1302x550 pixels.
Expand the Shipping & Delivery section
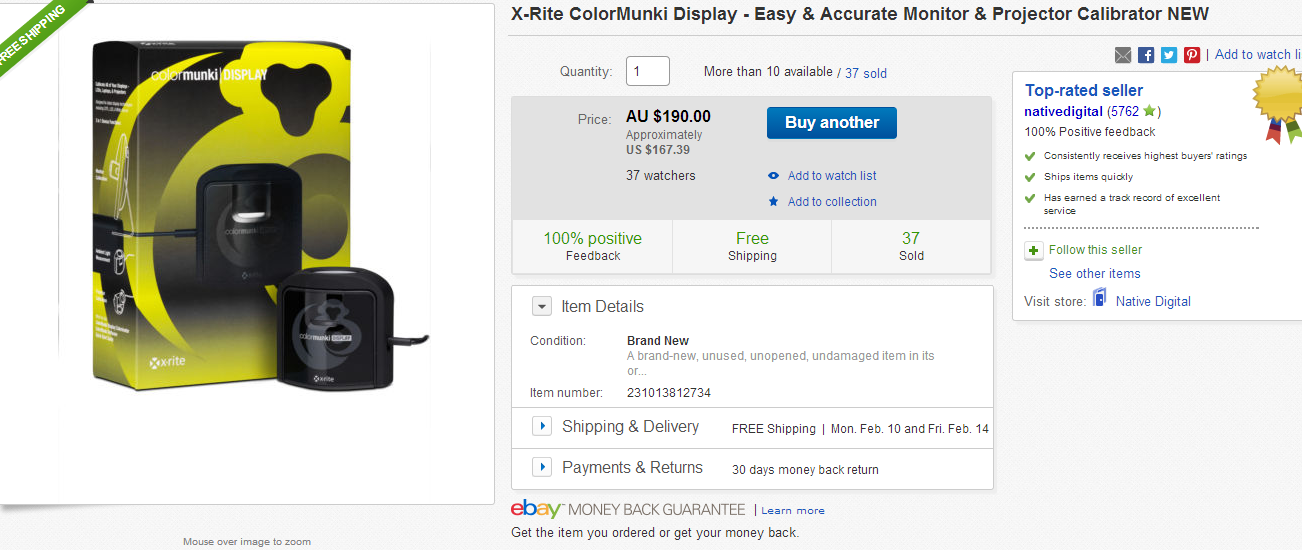tap(541, 427)
